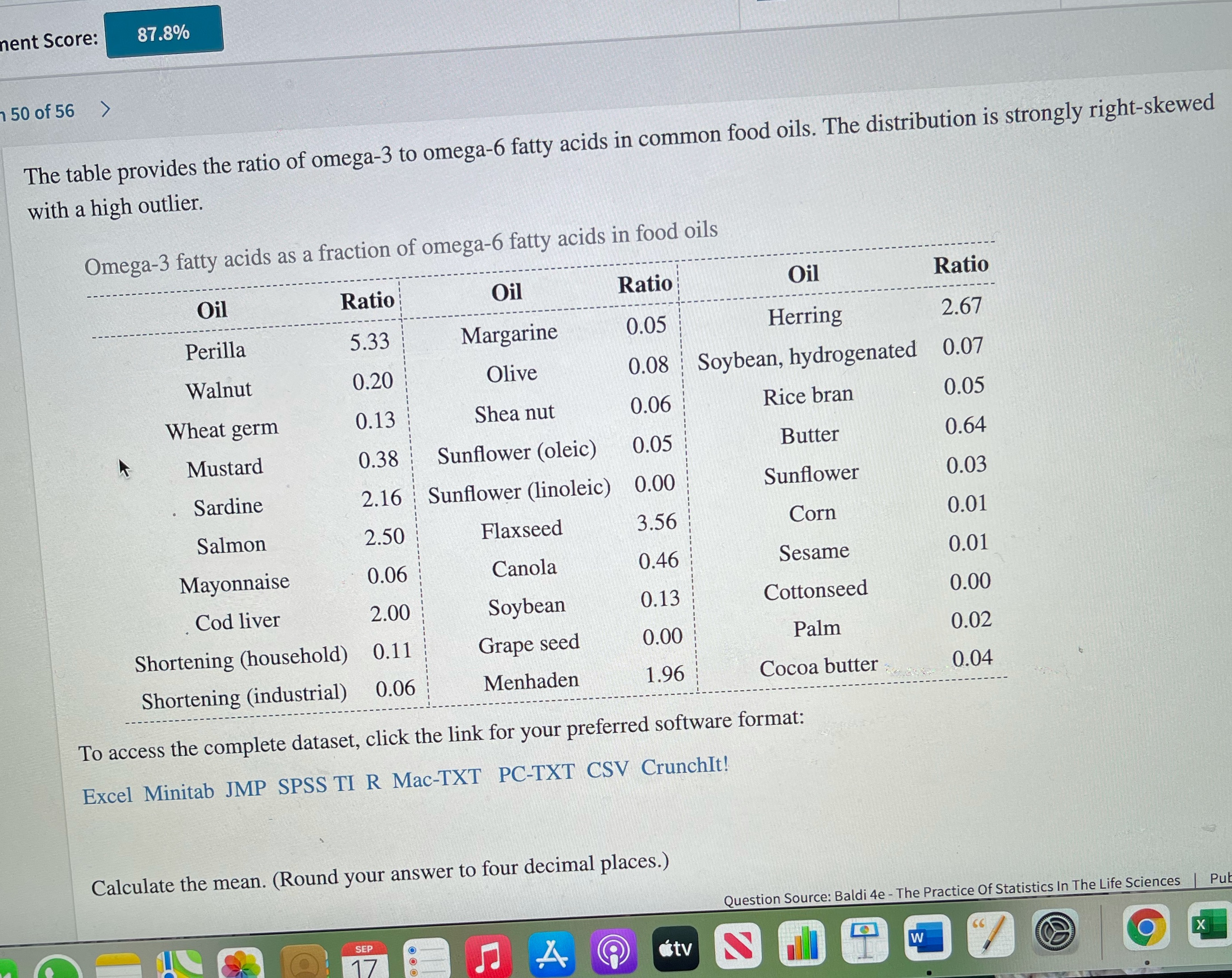This screenshot has height=978, width=1232.
Task: Download the dataset in R format
Action: [373, 782]
